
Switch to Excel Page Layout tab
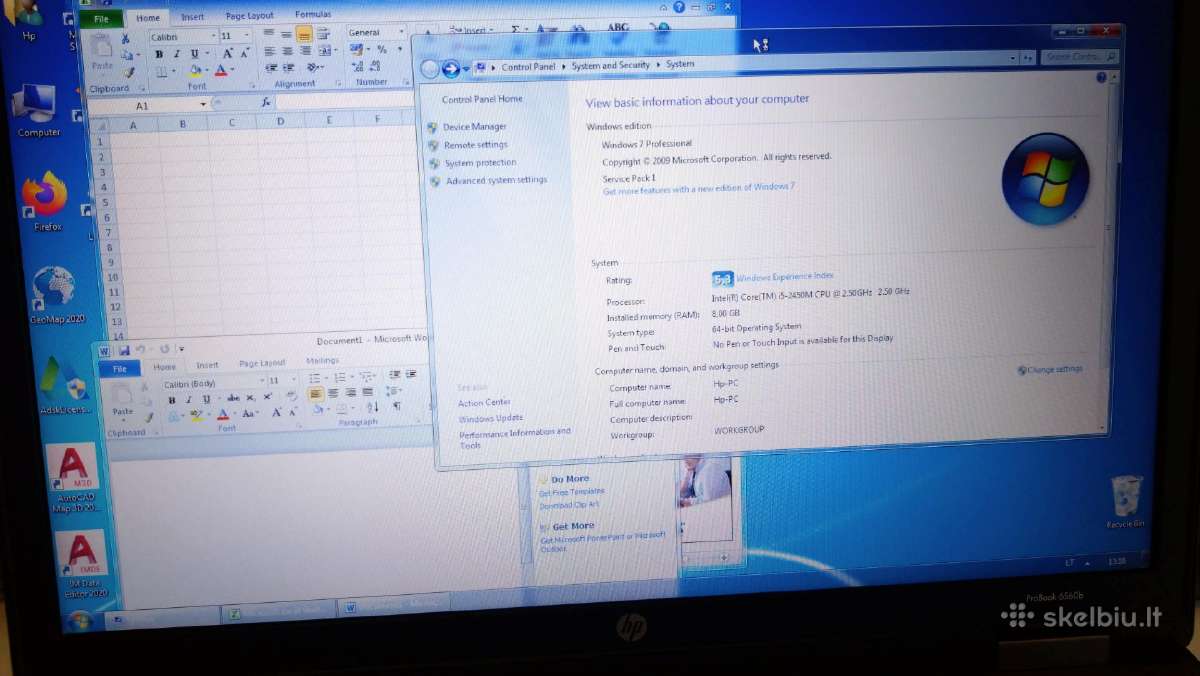coord(249,16)
